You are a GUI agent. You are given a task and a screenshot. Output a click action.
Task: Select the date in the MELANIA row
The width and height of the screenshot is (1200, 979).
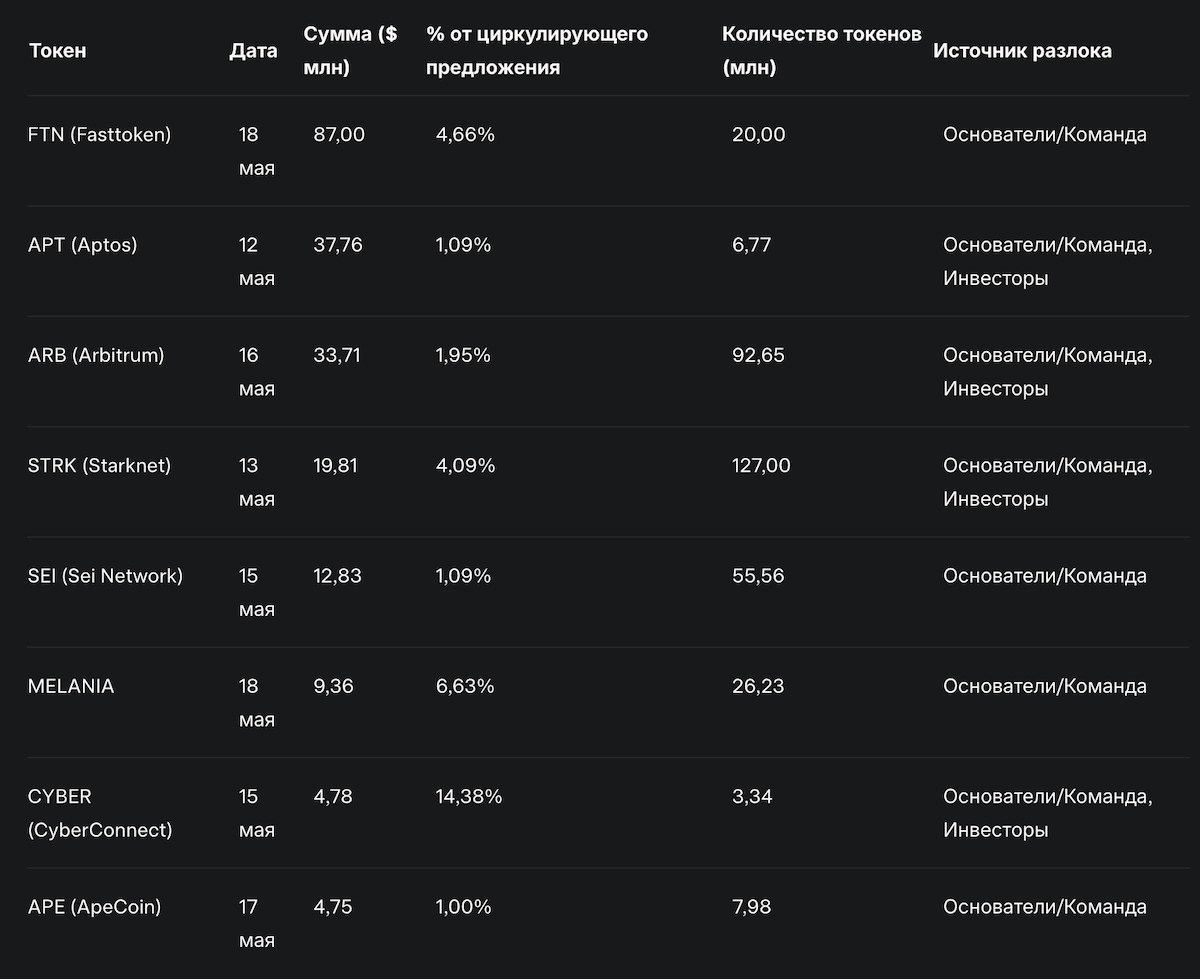[257, 702]
